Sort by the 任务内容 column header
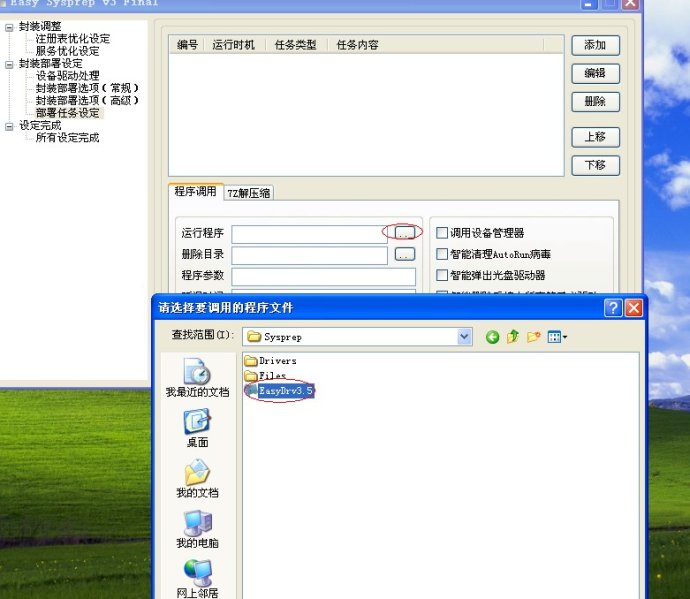This screenshot has width=690, height=599. (x=436, y=45)
